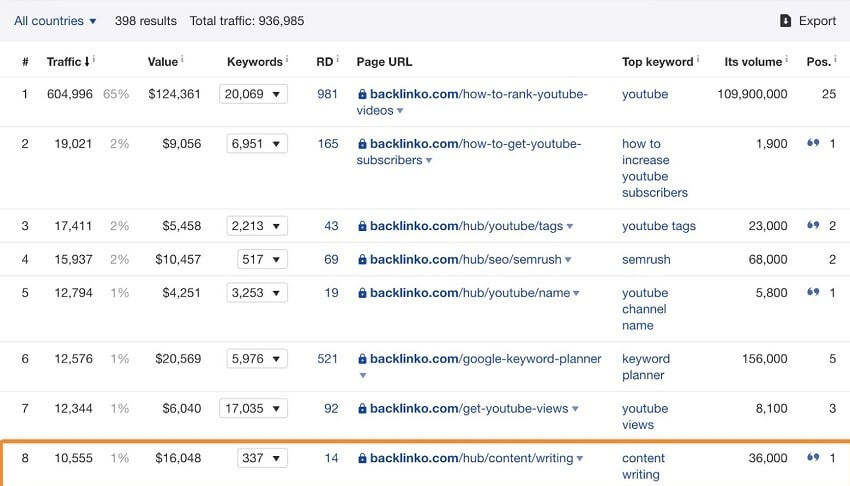The width and height of the screenshot is (850, 486).
Task: Click the Export icon button
Action: point(785,21)
